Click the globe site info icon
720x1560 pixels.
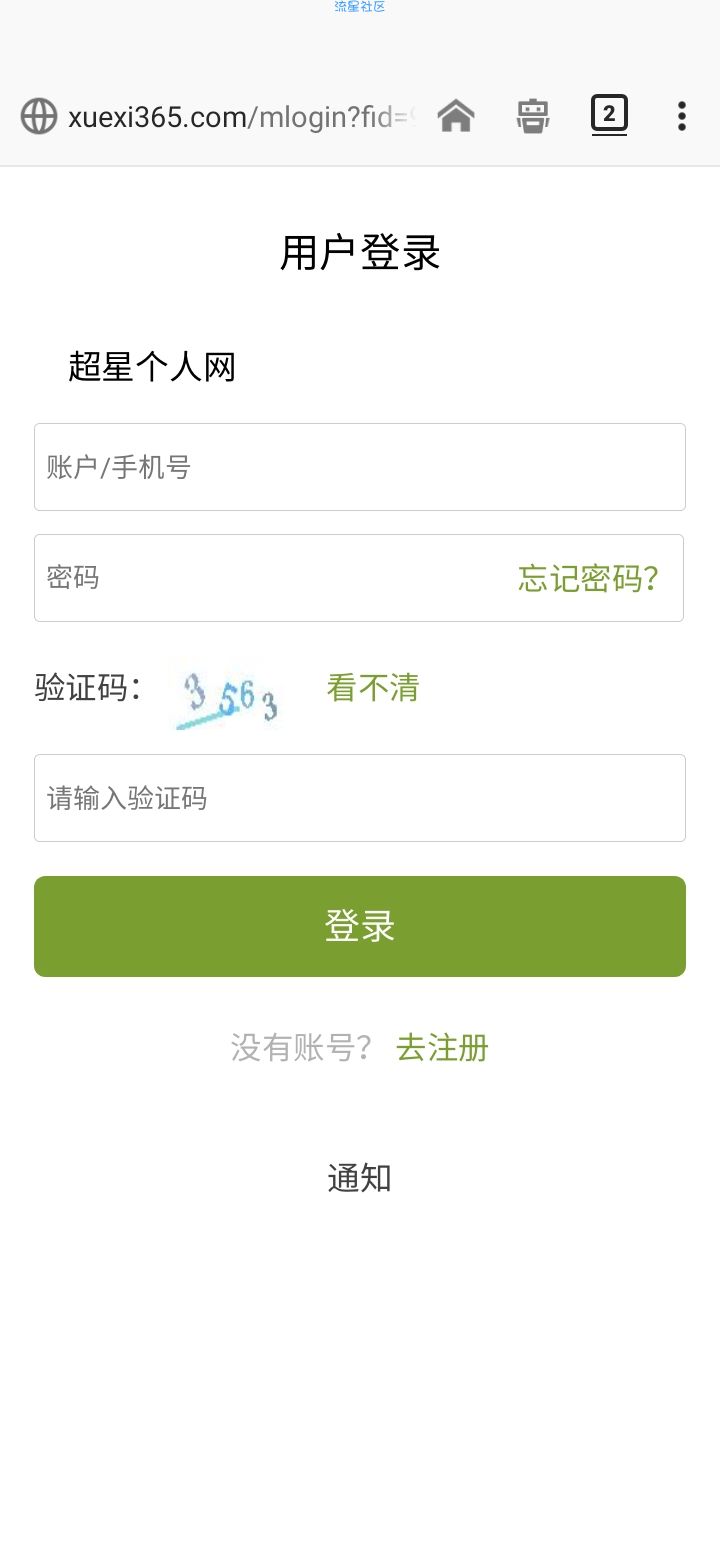(39, 116)
